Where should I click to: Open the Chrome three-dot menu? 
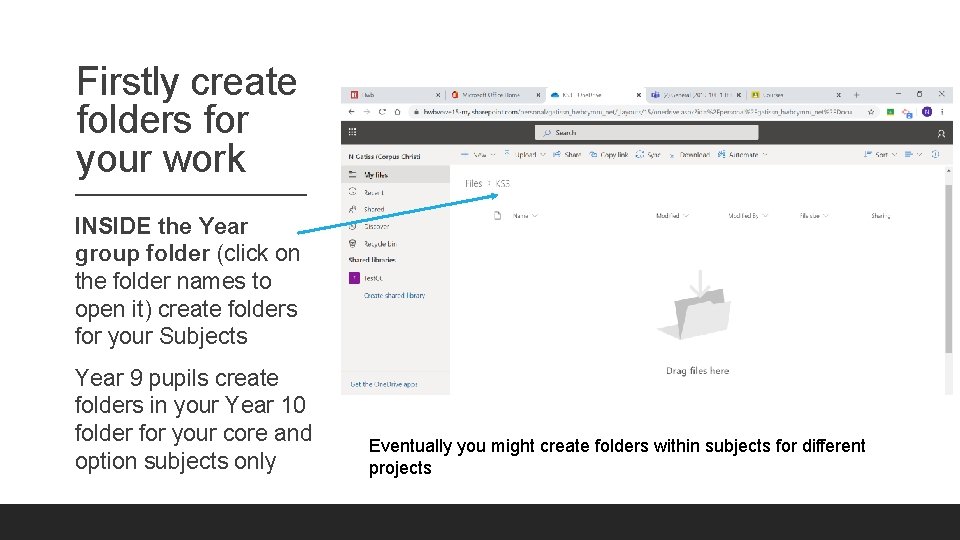coord(942,111)
